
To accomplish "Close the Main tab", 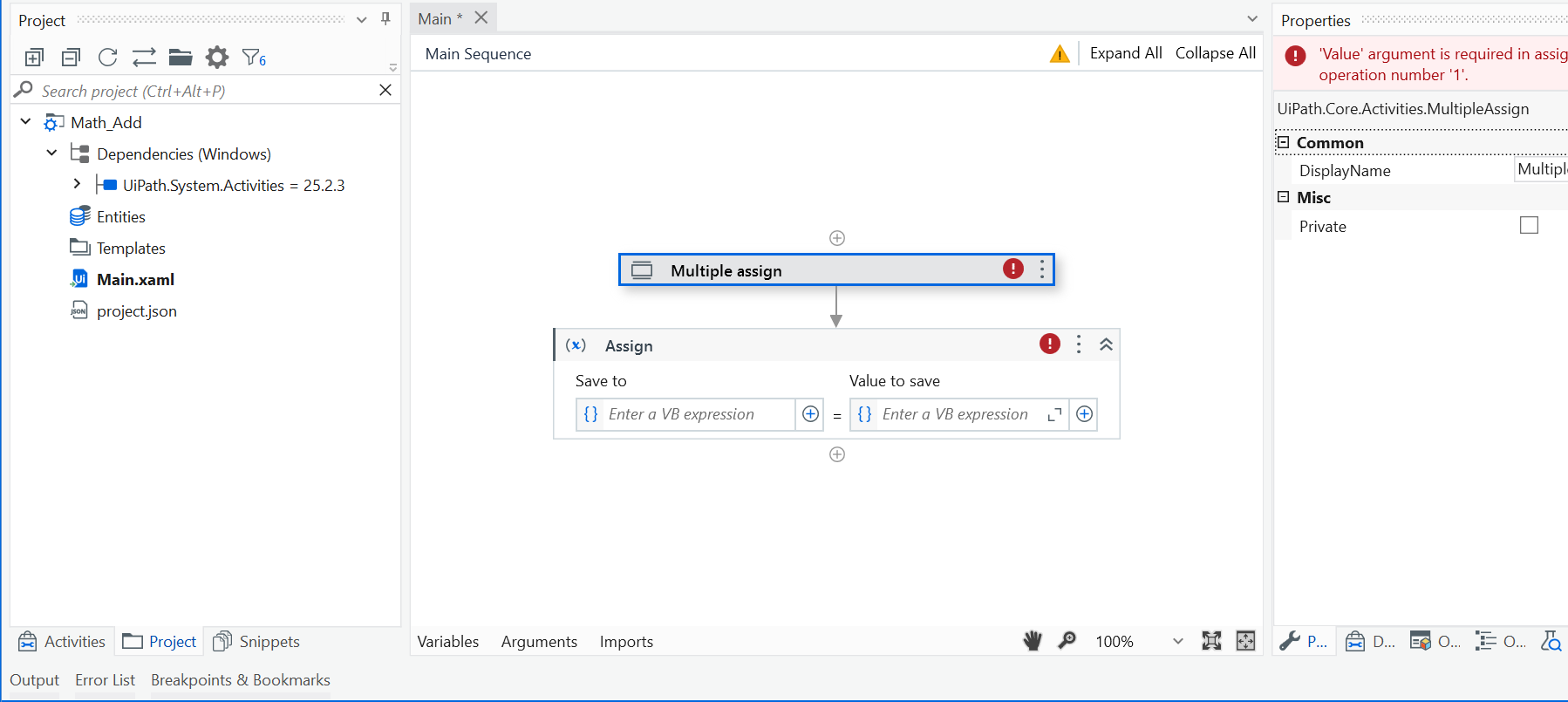I will click(481, 17).
